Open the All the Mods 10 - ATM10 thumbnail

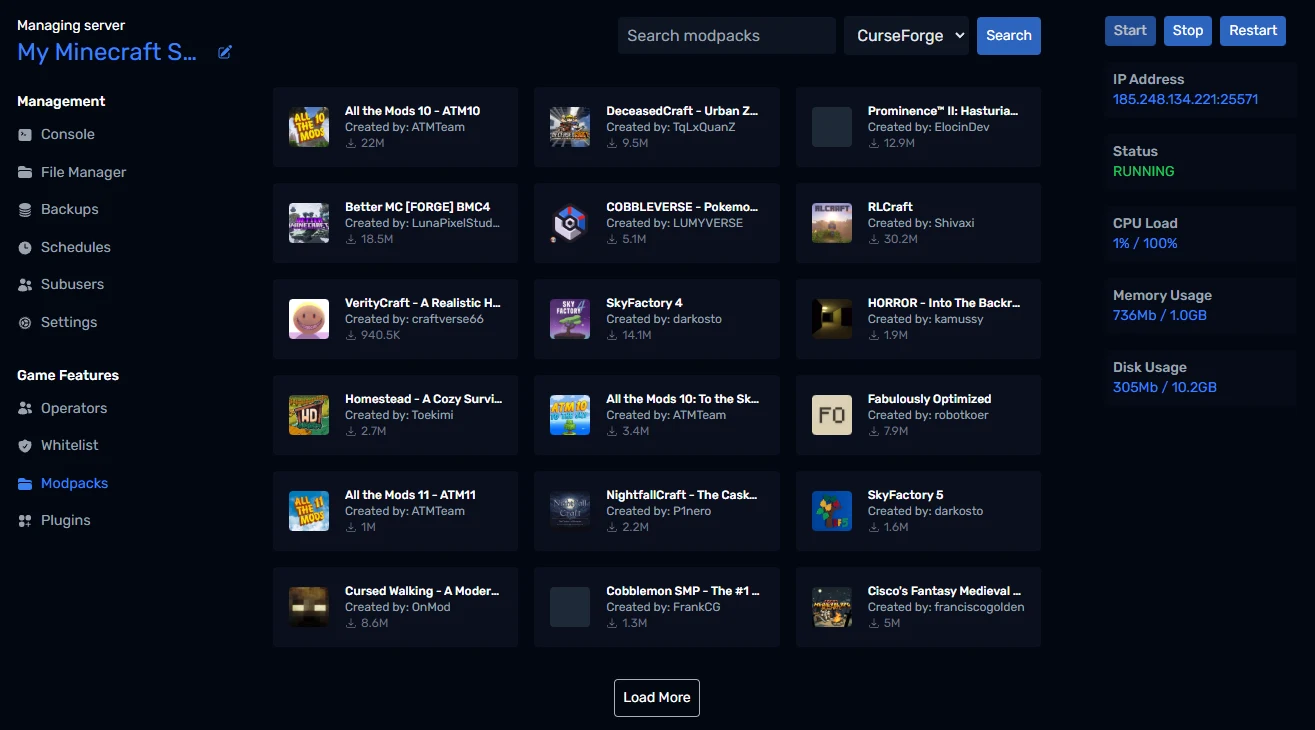pyautogui.click(x=309, y=127)
